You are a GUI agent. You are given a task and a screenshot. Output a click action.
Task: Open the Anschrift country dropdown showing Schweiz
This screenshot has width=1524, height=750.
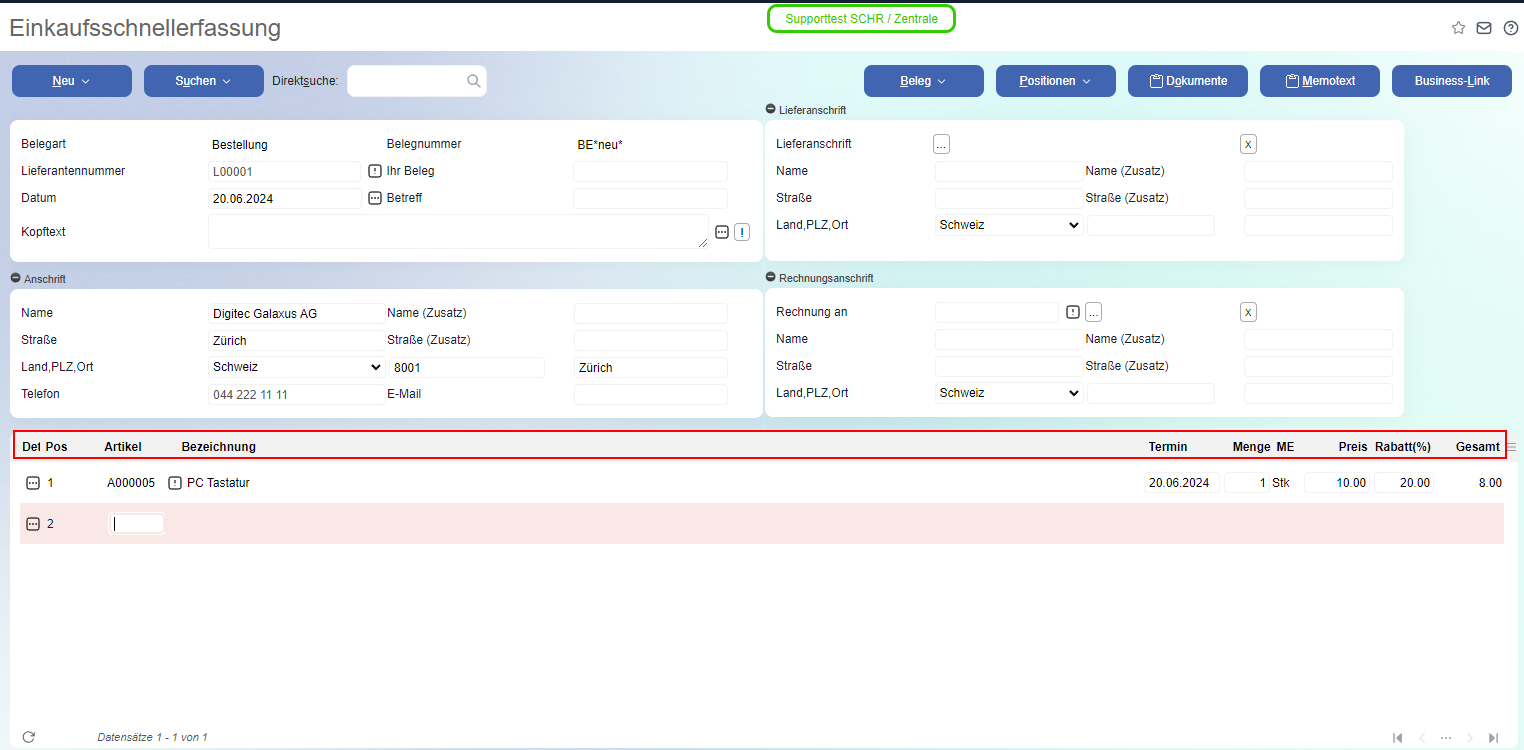[296, 367]
